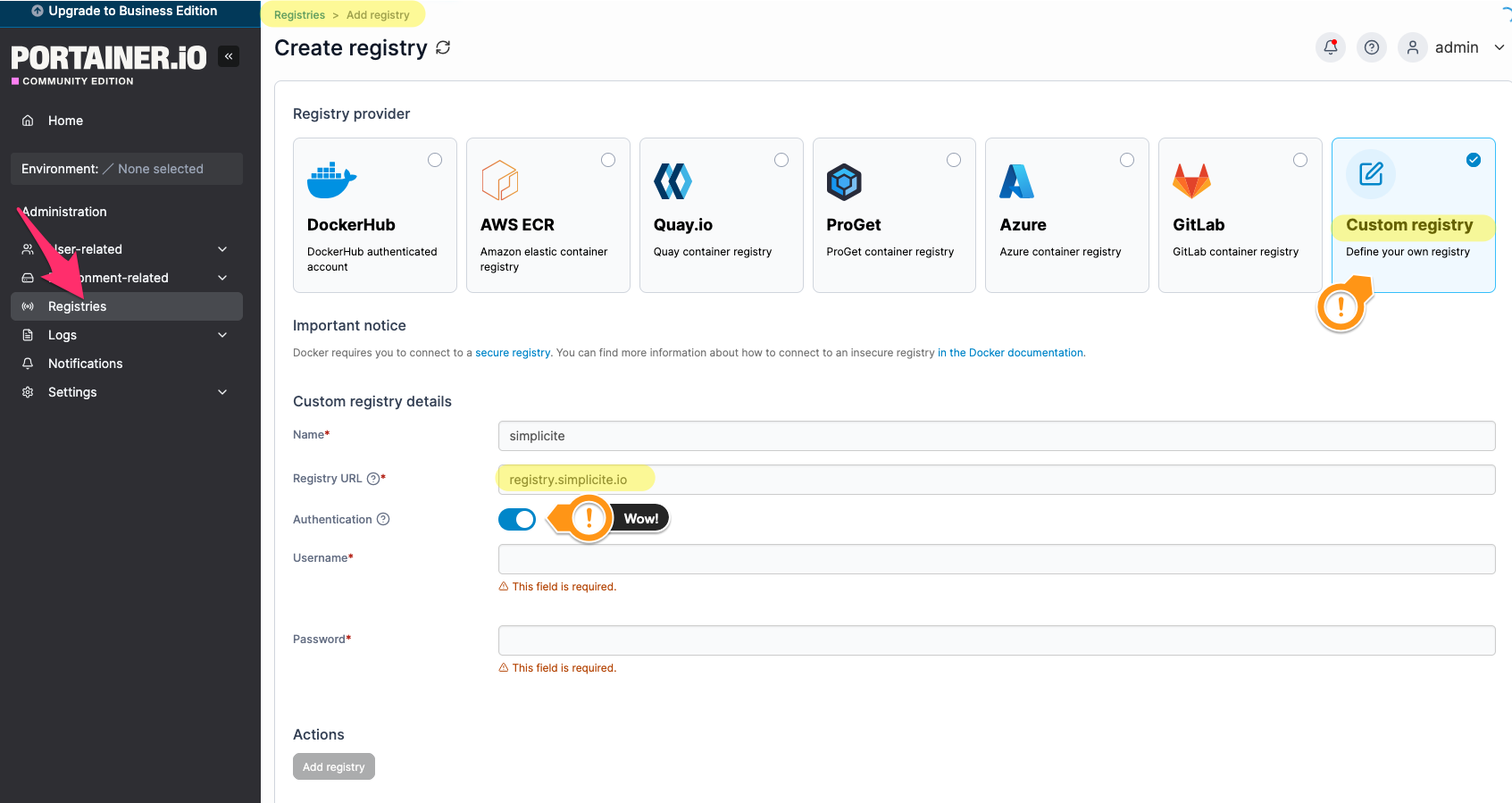Open the Docker documentation link
The width and height of the screenshot is (1512, 803).
tap(1010, 353)
